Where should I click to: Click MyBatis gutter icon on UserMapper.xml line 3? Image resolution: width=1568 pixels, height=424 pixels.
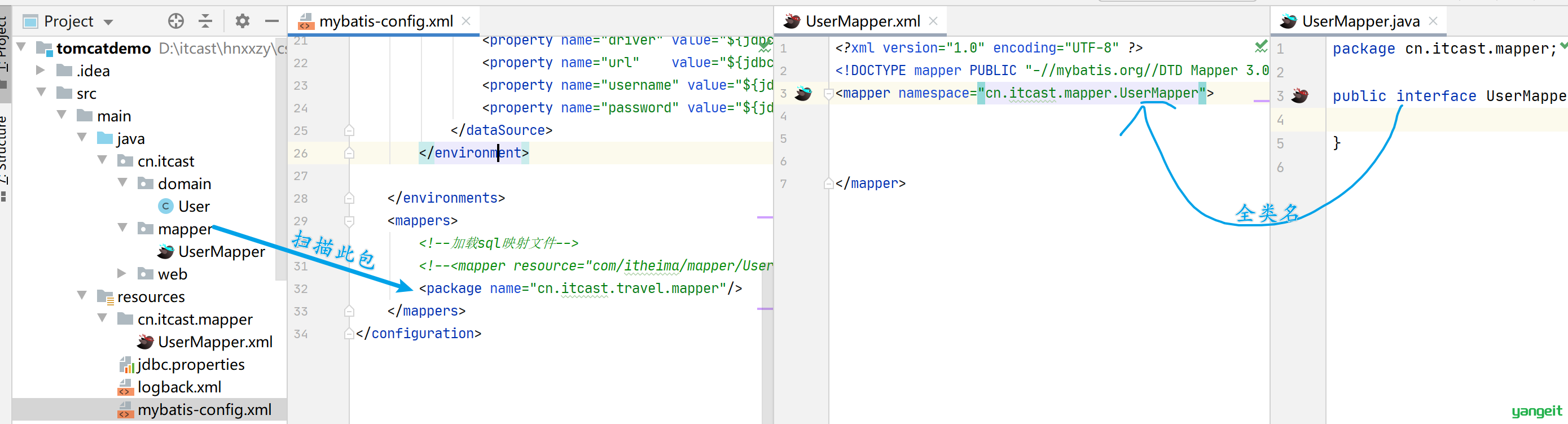click(x=803, y=93)
